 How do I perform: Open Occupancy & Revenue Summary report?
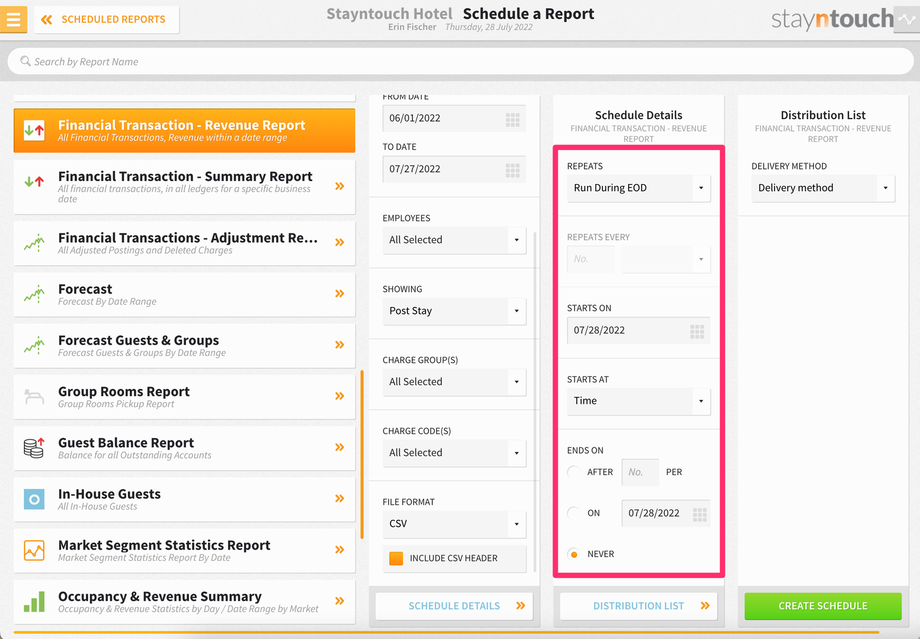click(x=184, y=601)
